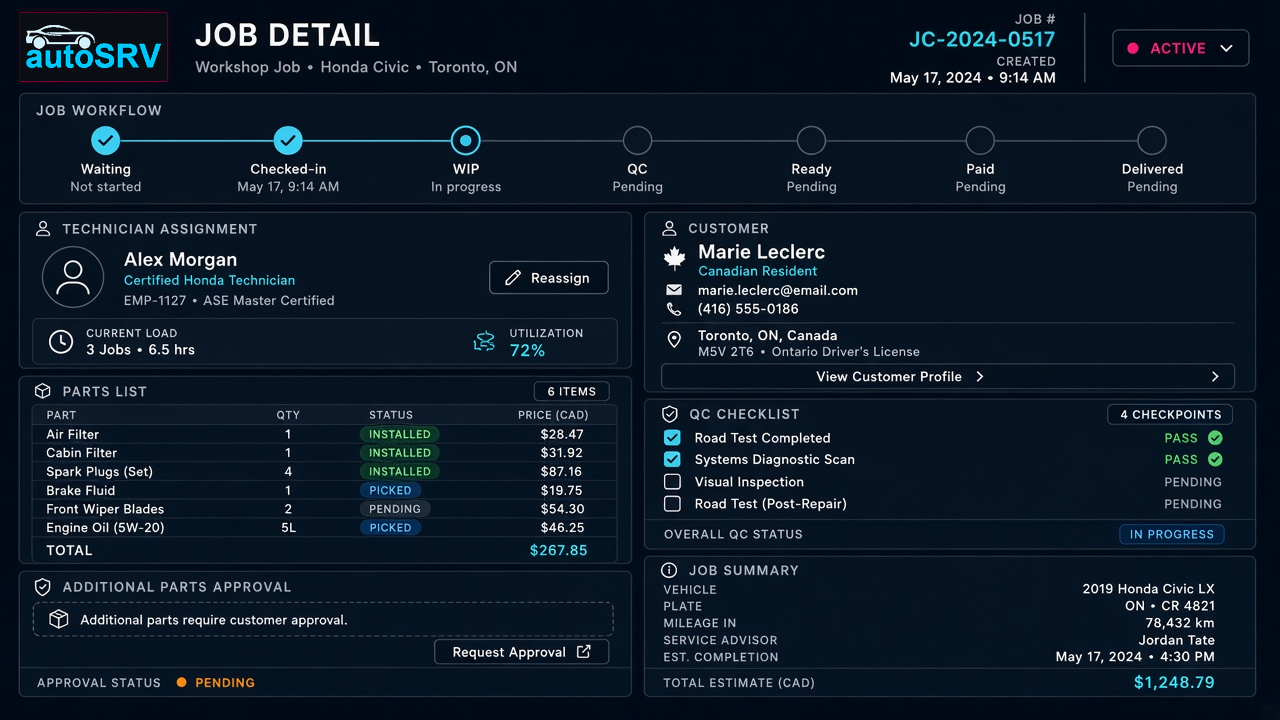Image resolution: width=1280 pixels, height=720 pixels.
Task: Click the Front Wiper Blades part name
Action: [x=105, y=509]
